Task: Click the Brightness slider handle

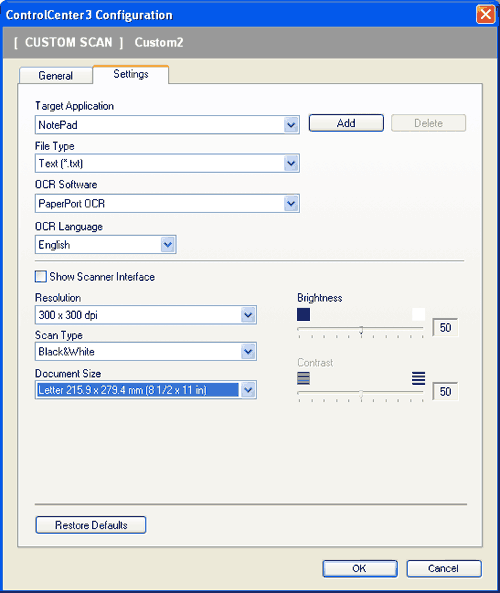Action: tap(361, 330)
